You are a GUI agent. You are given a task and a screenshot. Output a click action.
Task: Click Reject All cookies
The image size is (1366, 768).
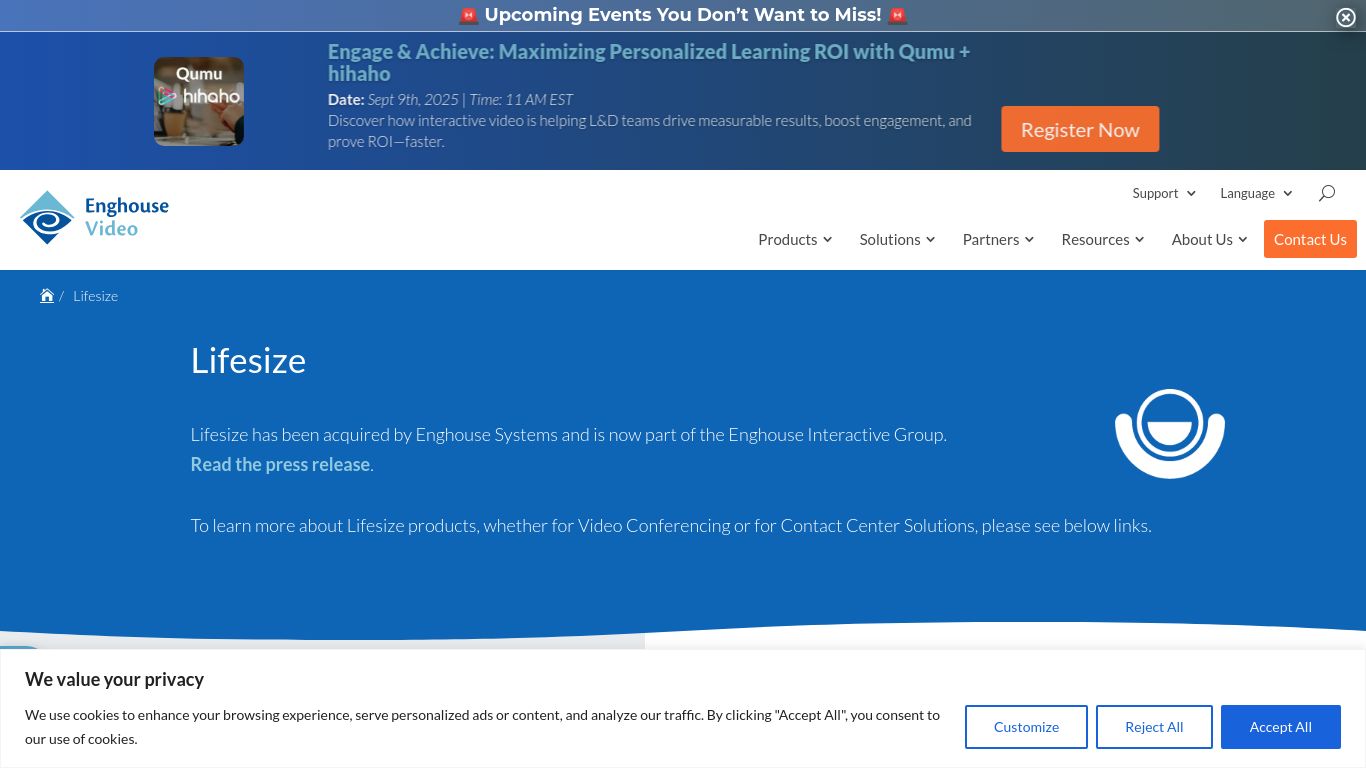pyautogui.click(x=1154, y=727)
